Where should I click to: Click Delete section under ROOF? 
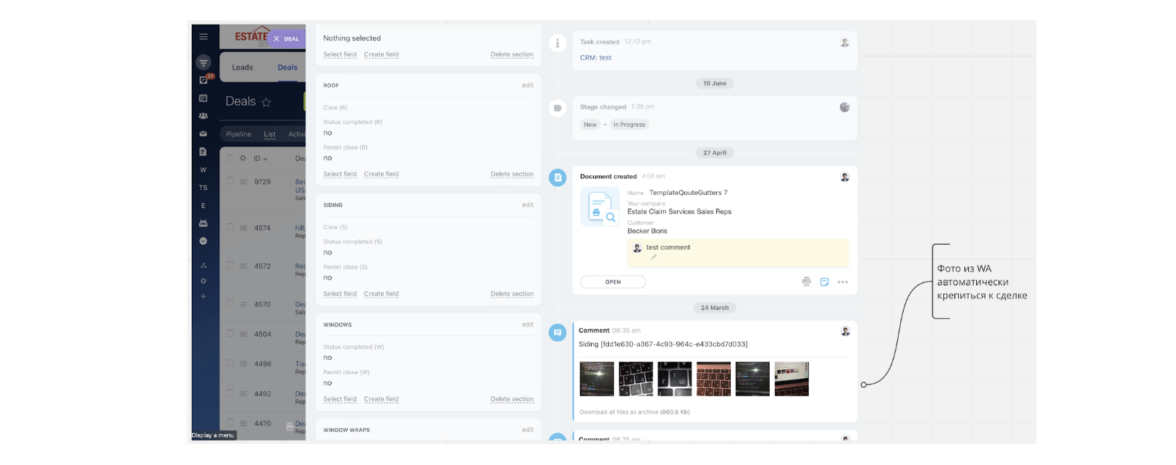(511, 174)
